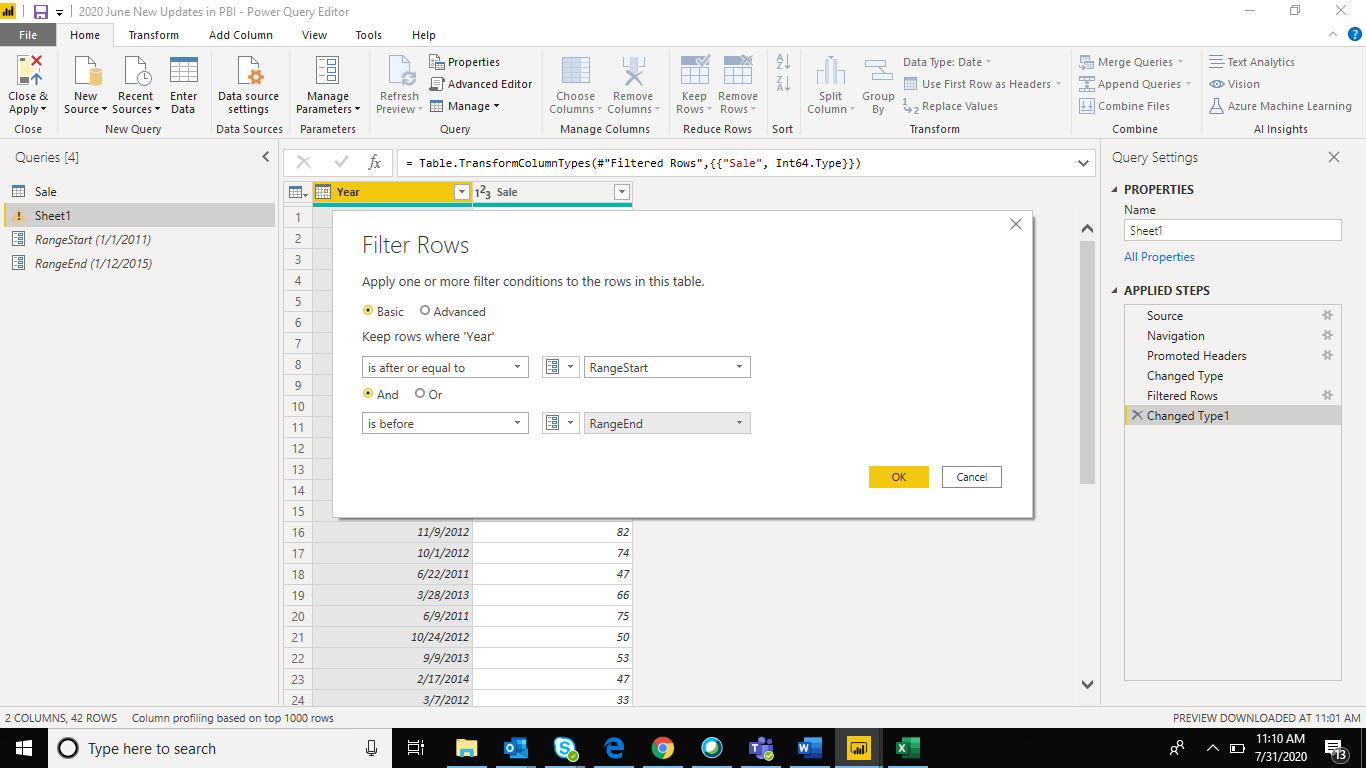Viewport: 1366px width, 768px height.
Task: Click the Group By icon
Action: coord(878,72)
